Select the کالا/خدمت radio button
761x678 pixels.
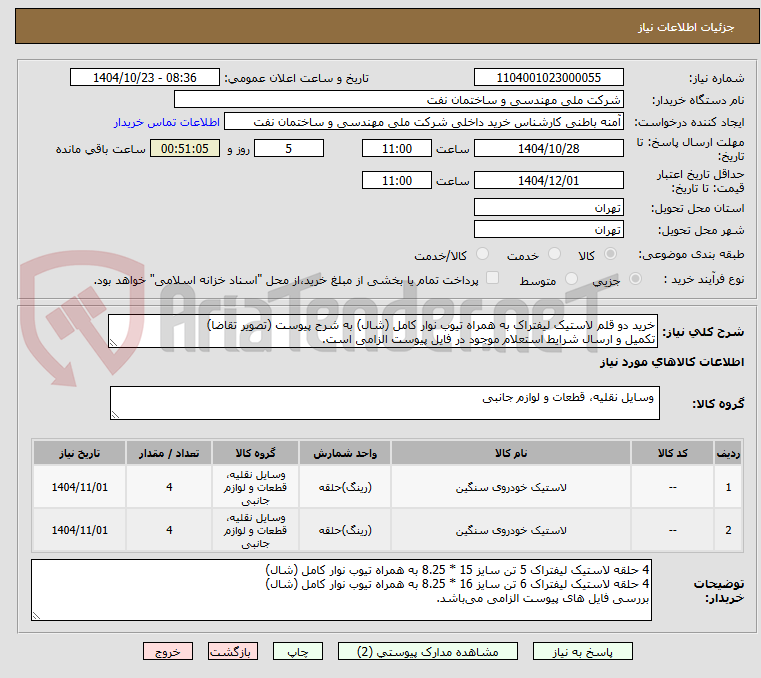[x=482, y=254]
